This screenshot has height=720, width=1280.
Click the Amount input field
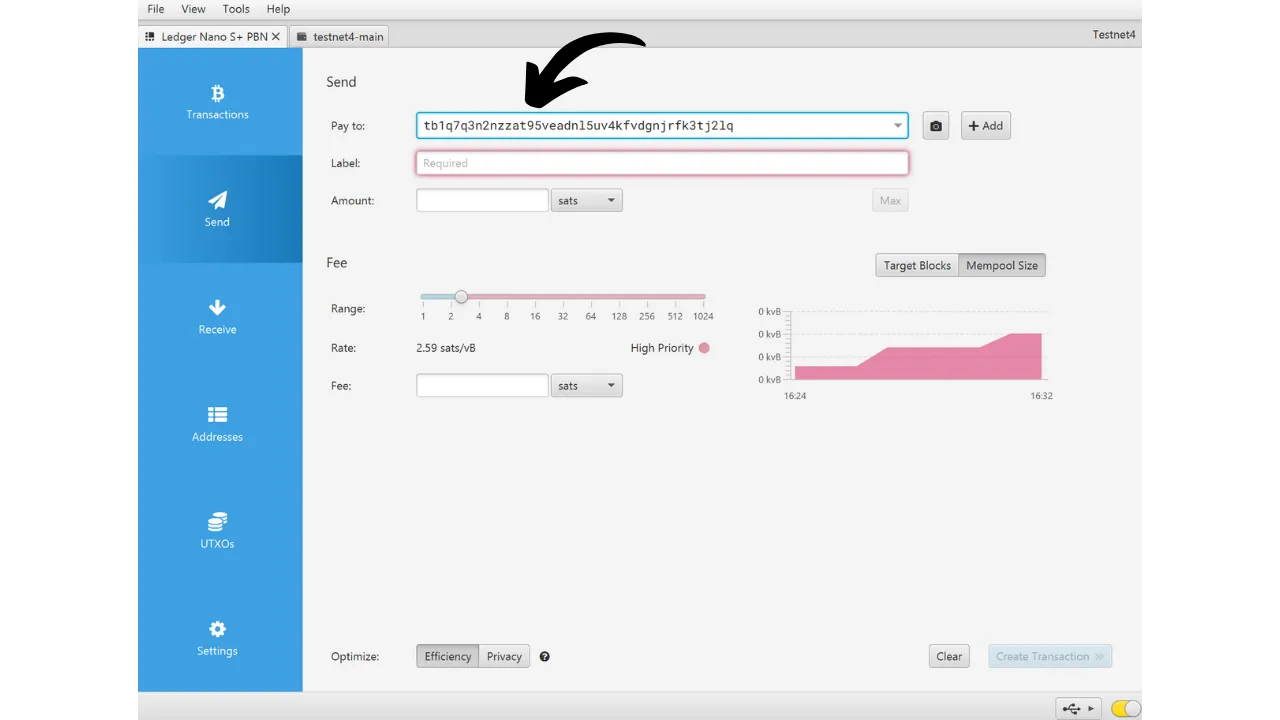pyautogui.click(x=482, y=201)
